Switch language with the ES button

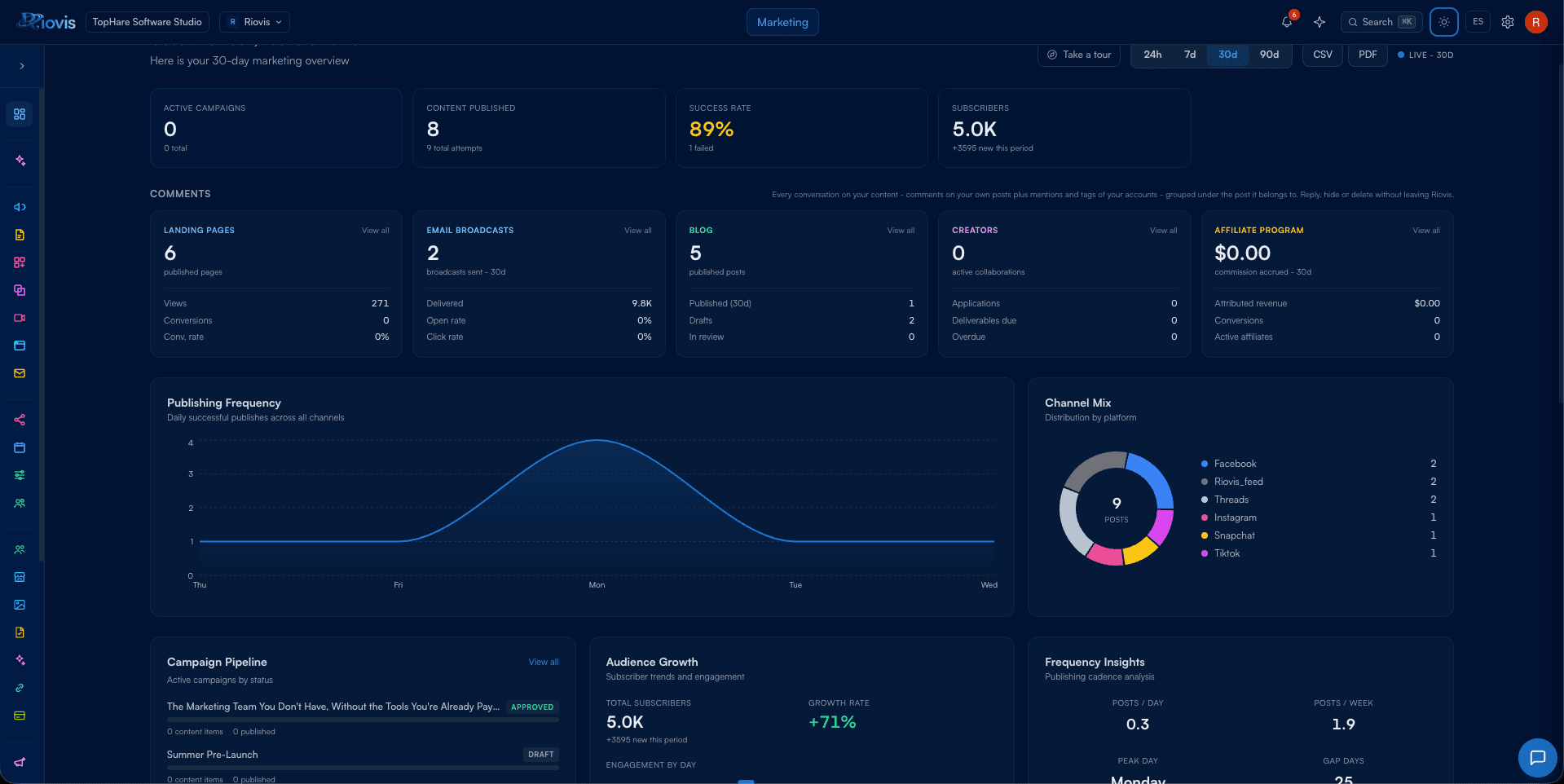1478,22
